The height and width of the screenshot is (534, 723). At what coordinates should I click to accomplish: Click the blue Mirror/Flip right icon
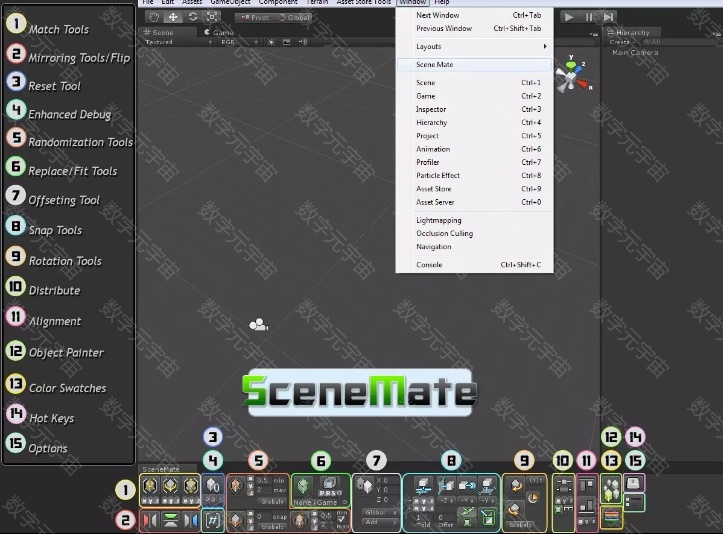coord(190,521)
